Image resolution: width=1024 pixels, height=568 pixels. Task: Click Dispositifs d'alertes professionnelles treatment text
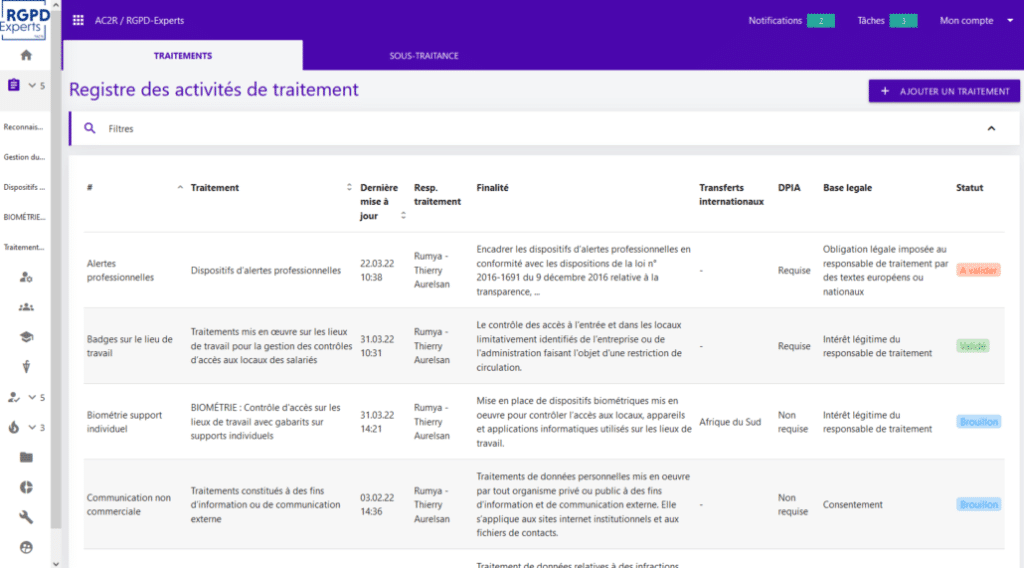[265, 270]
